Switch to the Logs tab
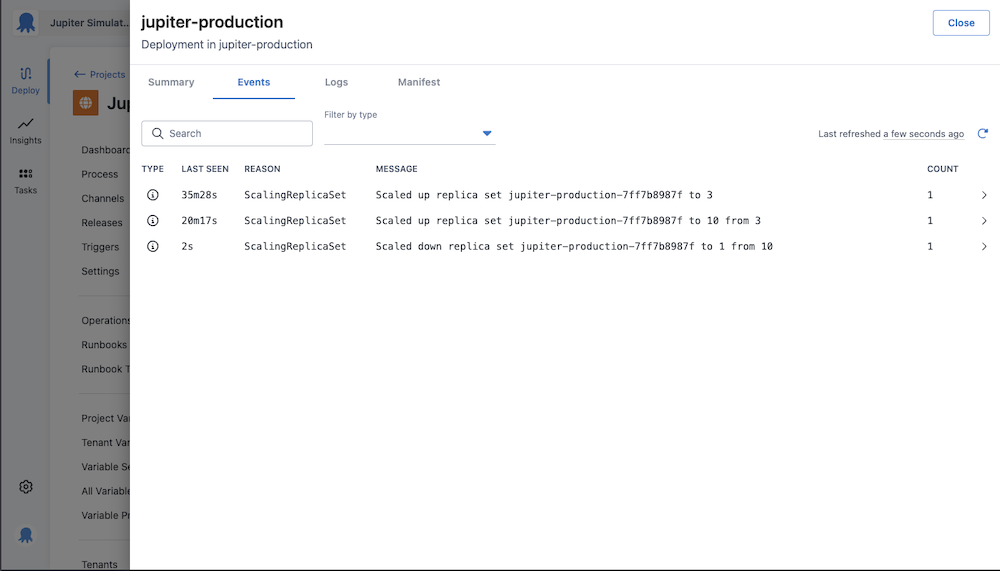Screen dimensions: 1000x571 coord(336,82)
